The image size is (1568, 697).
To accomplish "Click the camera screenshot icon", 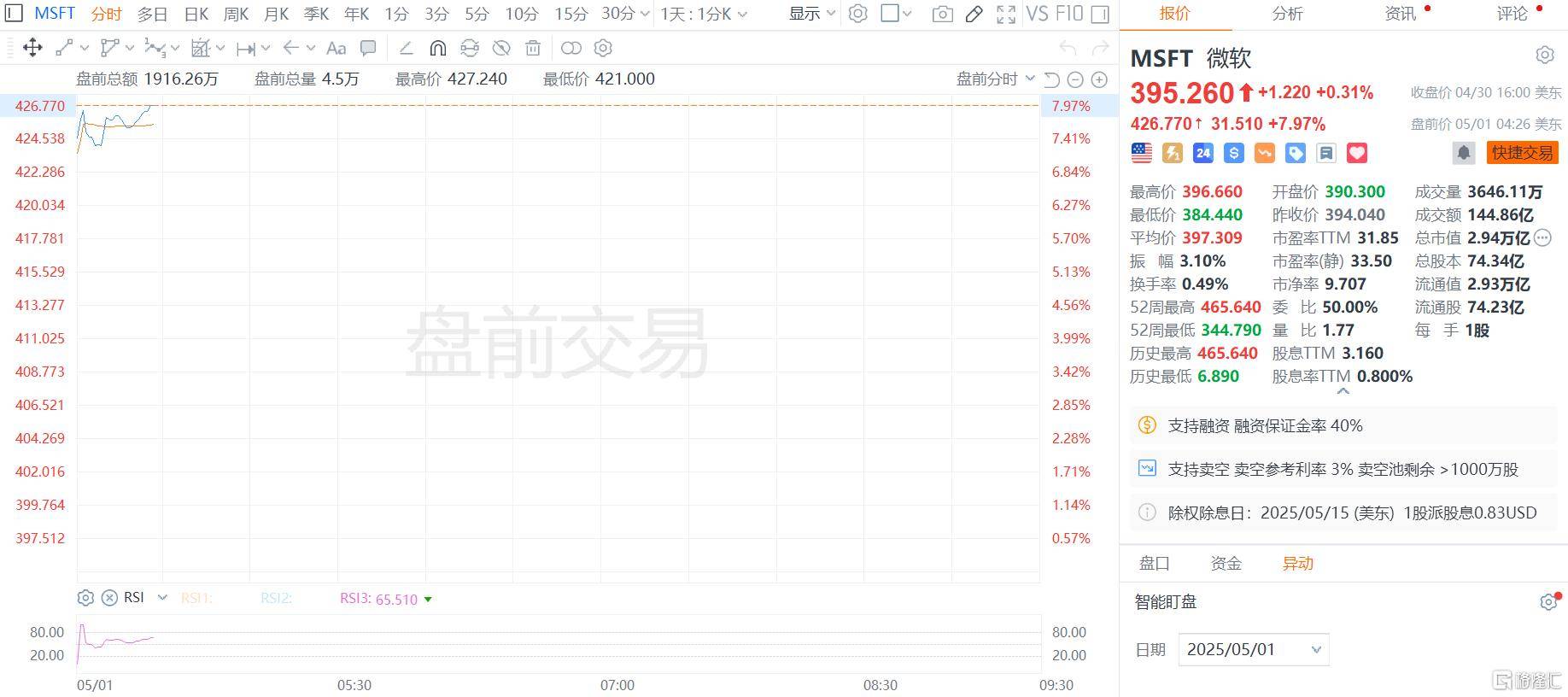I will [942, 15].
